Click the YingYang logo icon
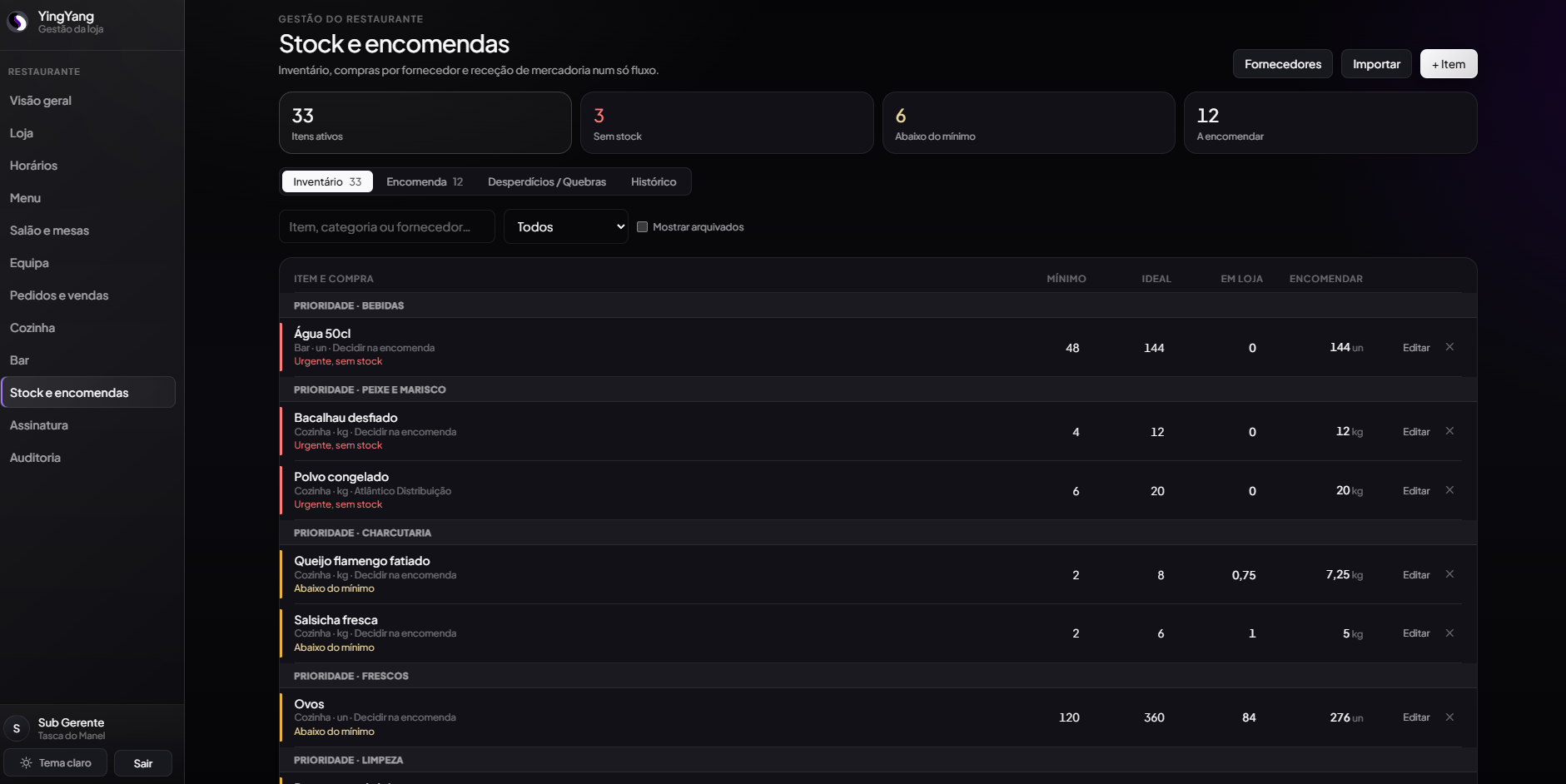This screenshot has height=784, width=1566. [x=17, y=22]
